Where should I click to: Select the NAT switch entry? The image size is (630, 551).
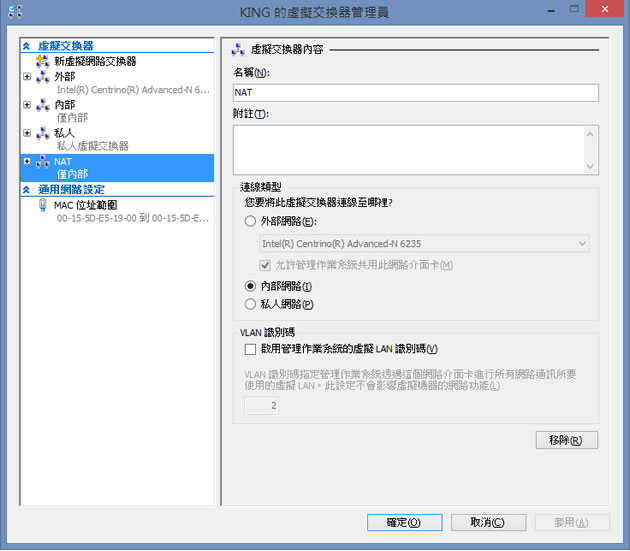pyautogui.click(x=117, y=168)
